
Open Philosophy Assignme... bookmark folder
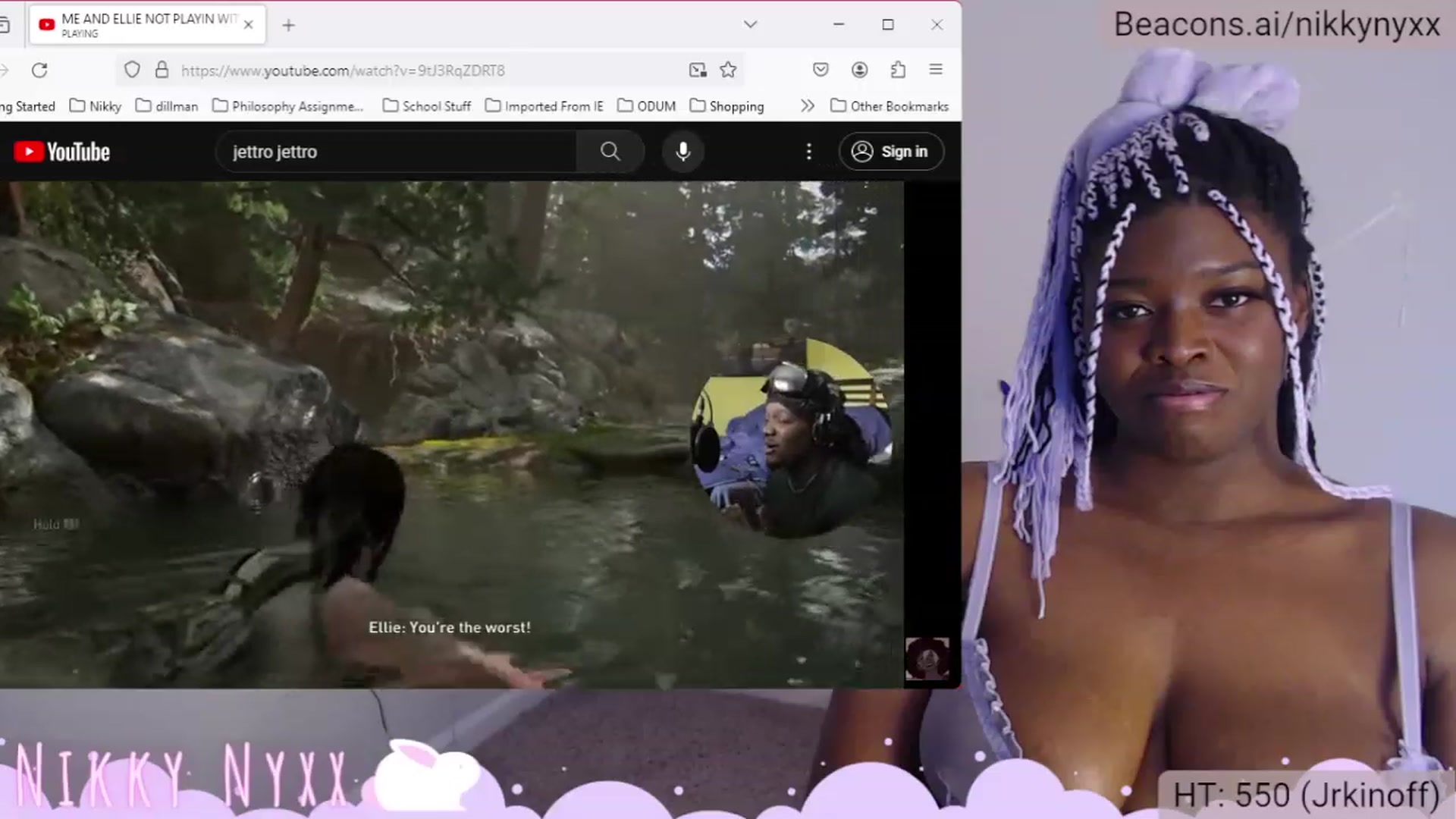click(288, 106)
